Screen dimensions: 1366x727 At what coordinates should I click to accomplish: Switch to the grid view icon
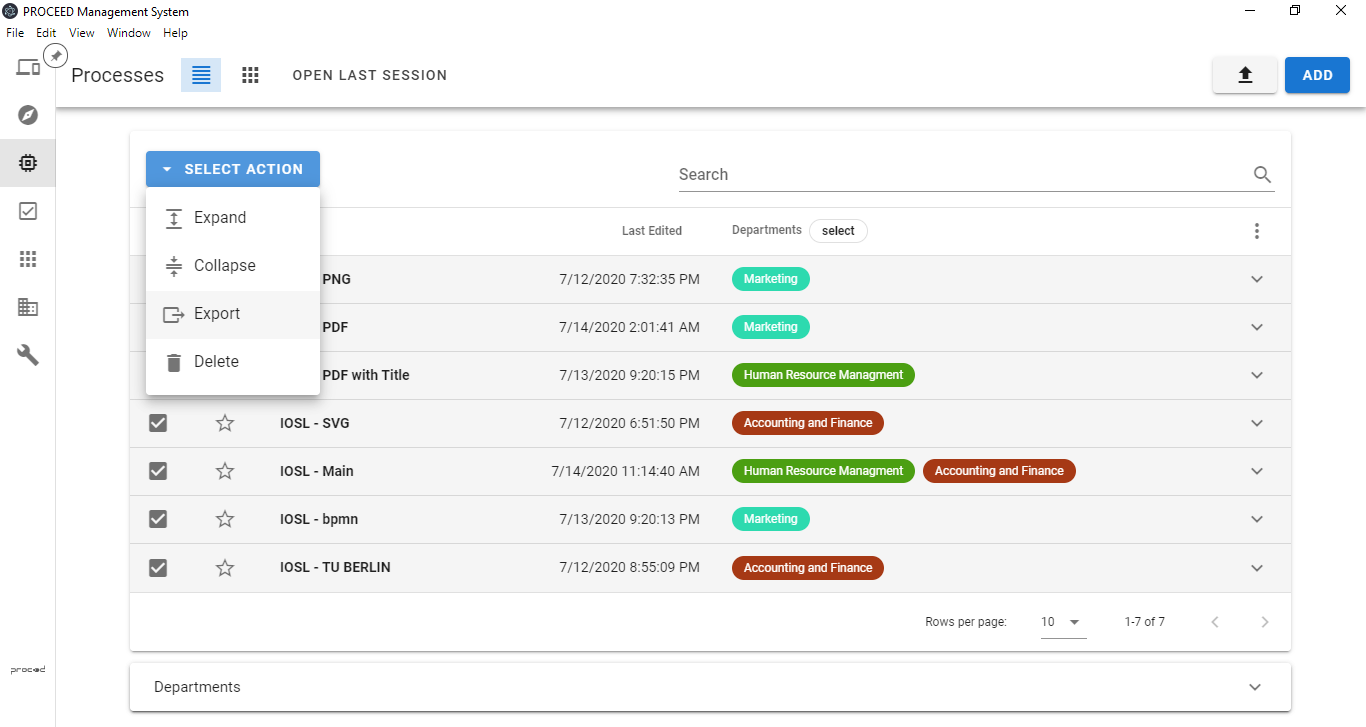250,75
